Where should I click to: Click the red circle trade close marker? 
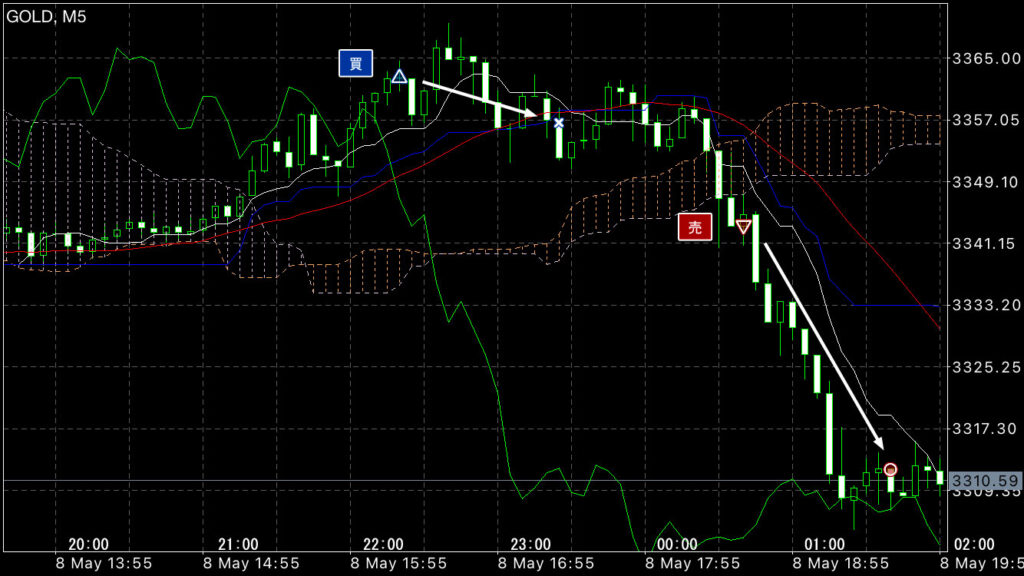890,469
